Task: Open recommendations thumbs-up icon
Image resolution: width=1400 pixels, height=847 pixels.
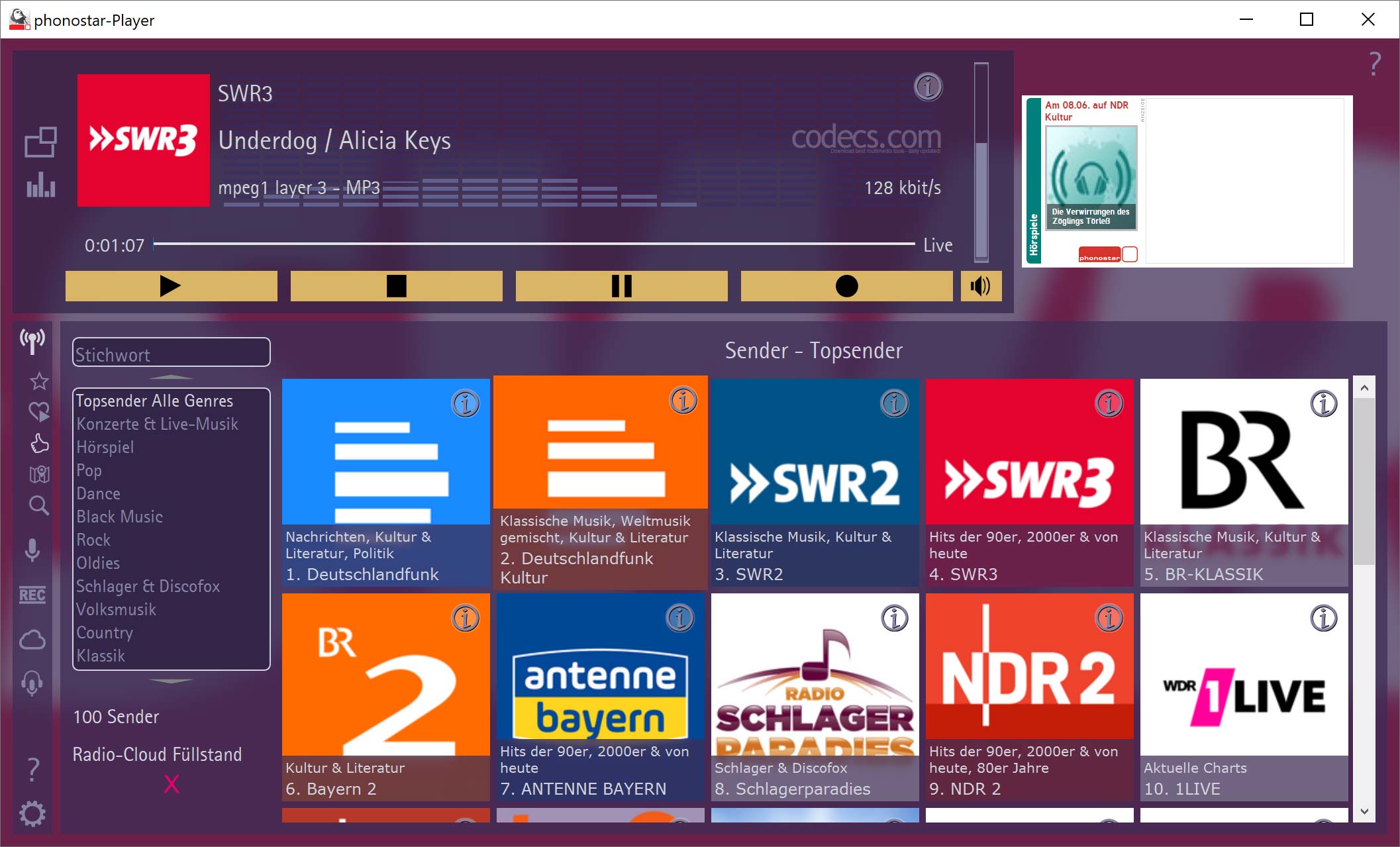Action: [39, 443]
